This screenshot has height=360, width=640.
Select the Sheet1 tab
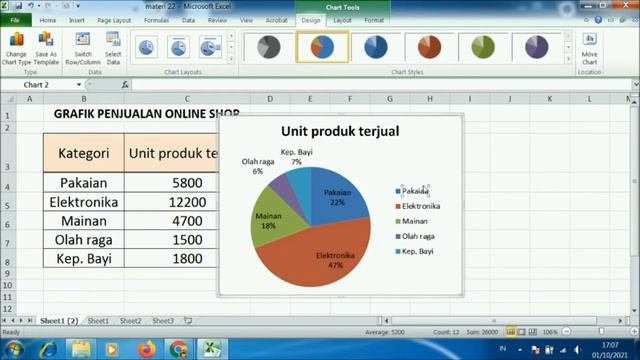coord(98,321)
